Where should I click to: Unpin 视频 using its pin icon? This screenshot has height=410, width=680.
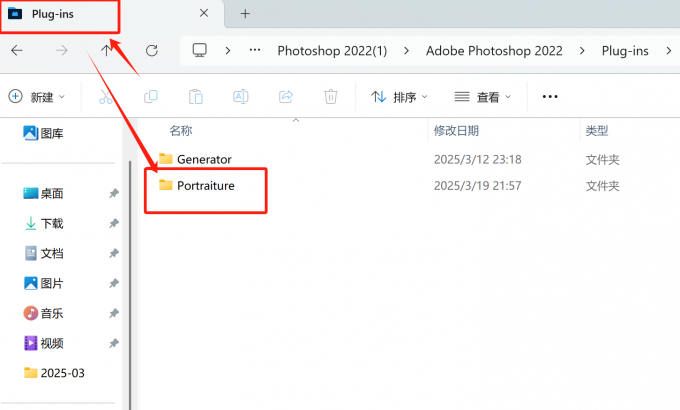(x=114, y=343)
